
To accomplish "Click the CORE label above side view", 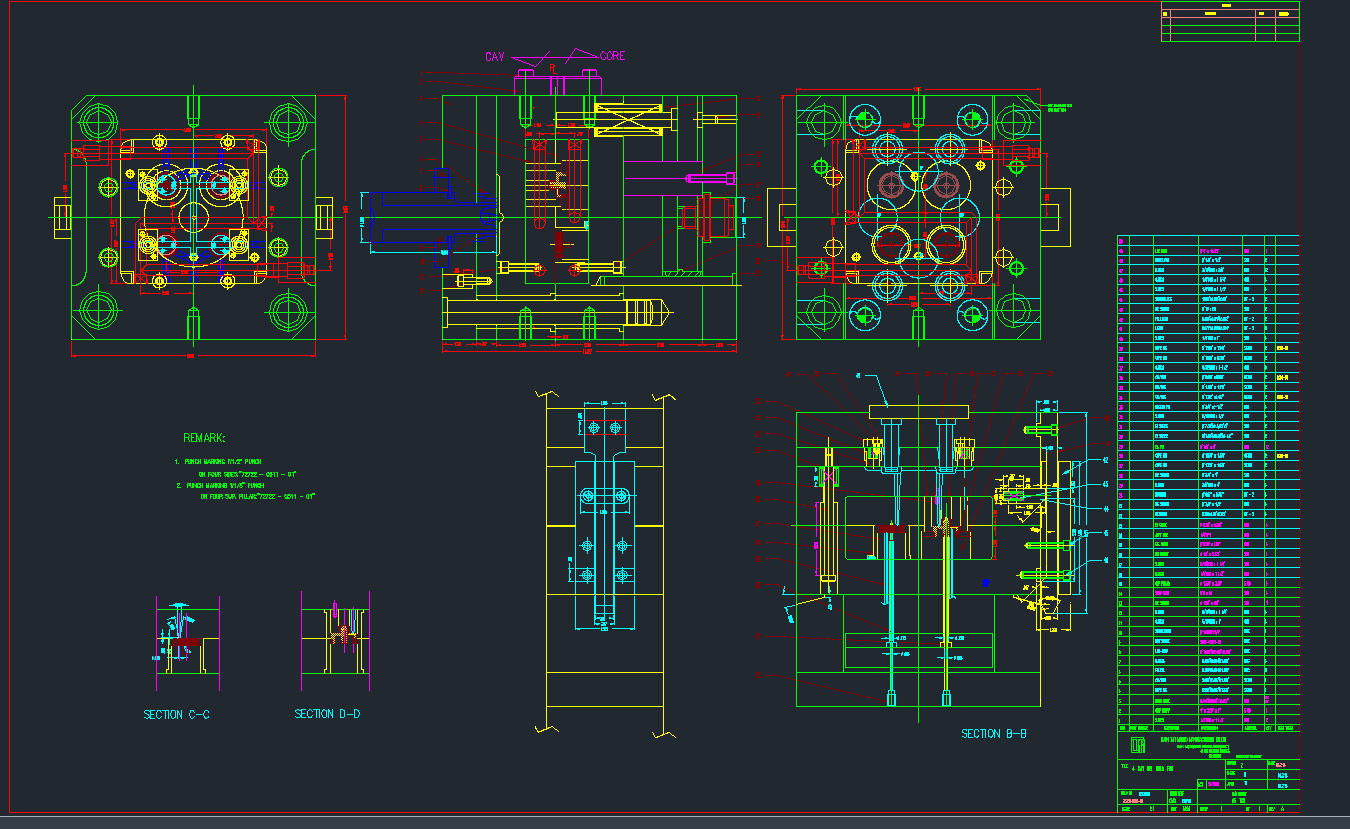I will [x=612, y=56].
